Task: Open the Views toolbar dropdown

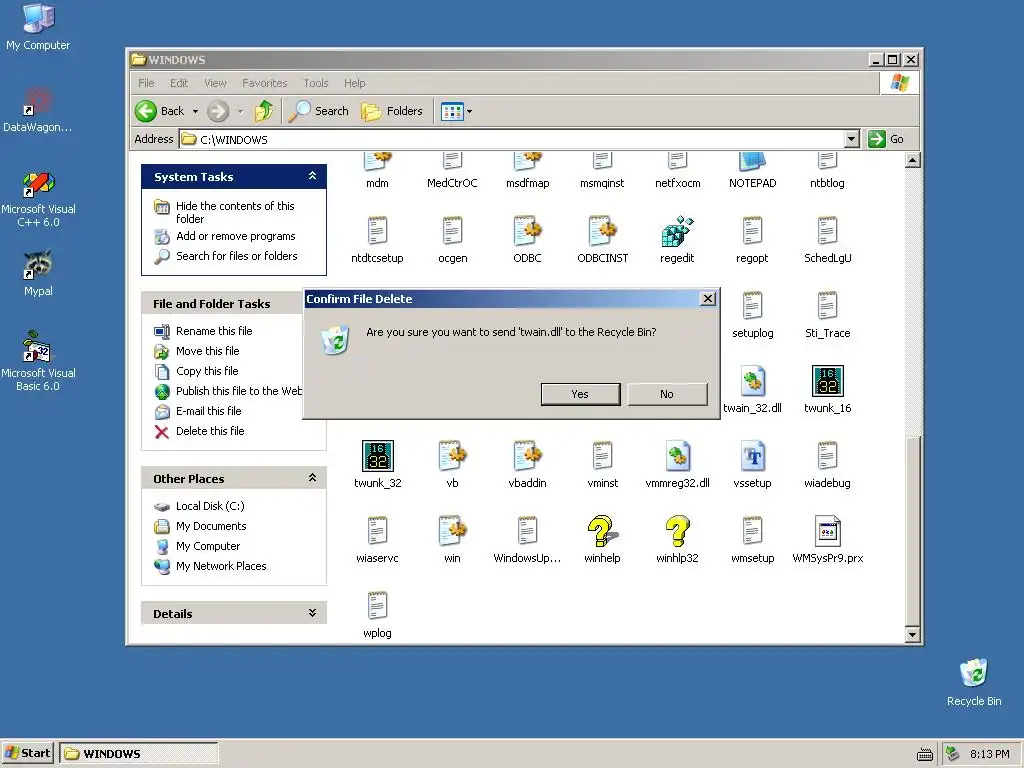Action: tap(470, 112)
